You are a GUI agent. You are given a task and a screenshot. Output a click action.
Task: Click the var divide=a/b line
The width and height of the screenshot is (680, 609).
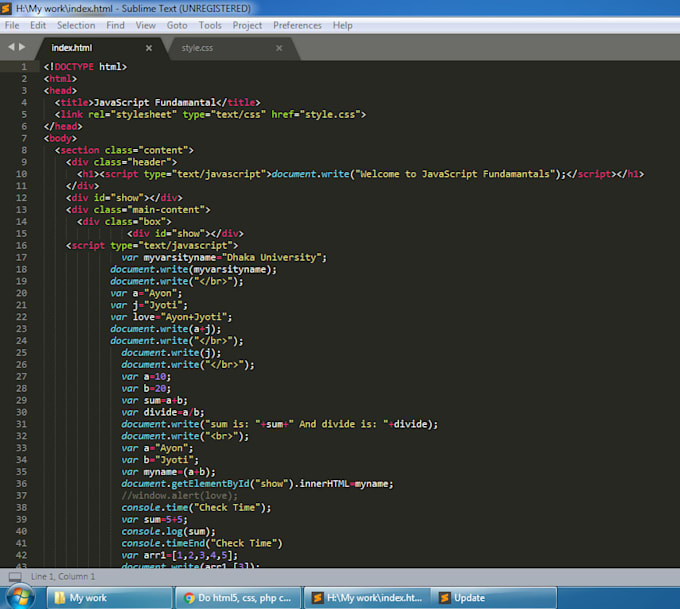tap(163, 412)
